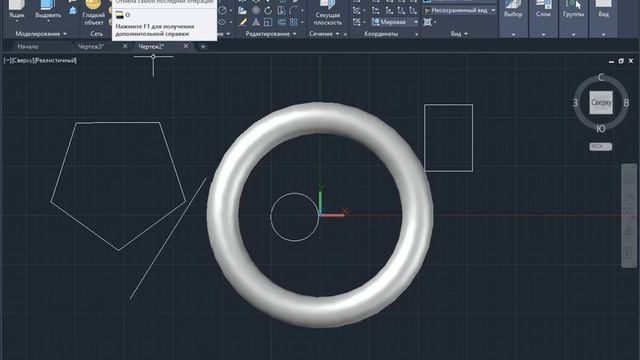Click the [-] viewport control
The image size is (640, 360).
point(7,60)
